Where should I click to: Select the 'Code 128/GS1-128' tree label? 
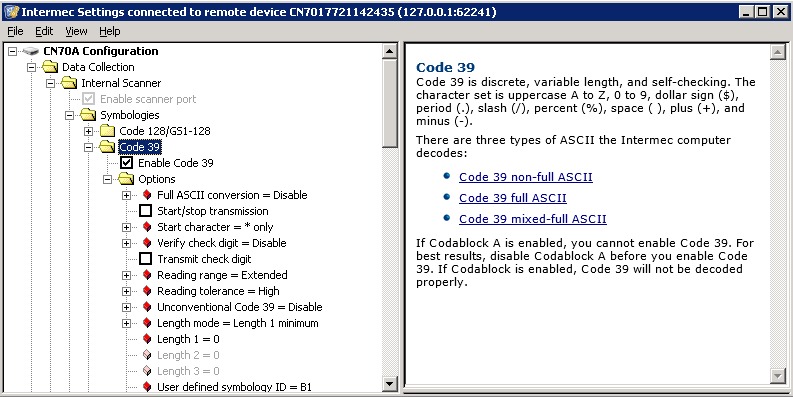165,131
